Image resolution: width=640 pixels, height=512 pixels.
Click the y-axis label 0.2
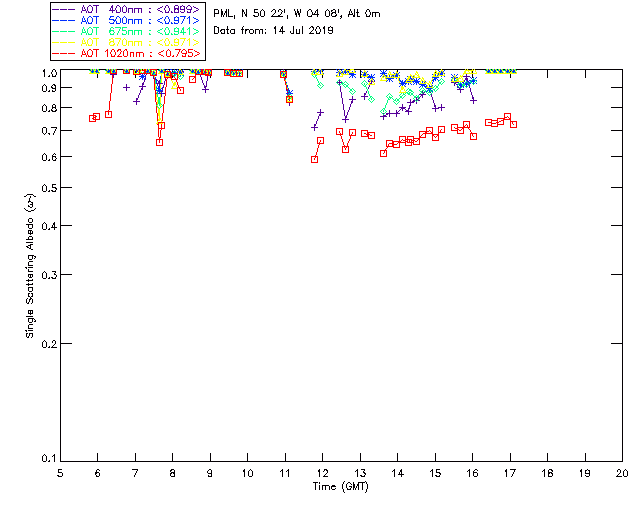[49, 344]
